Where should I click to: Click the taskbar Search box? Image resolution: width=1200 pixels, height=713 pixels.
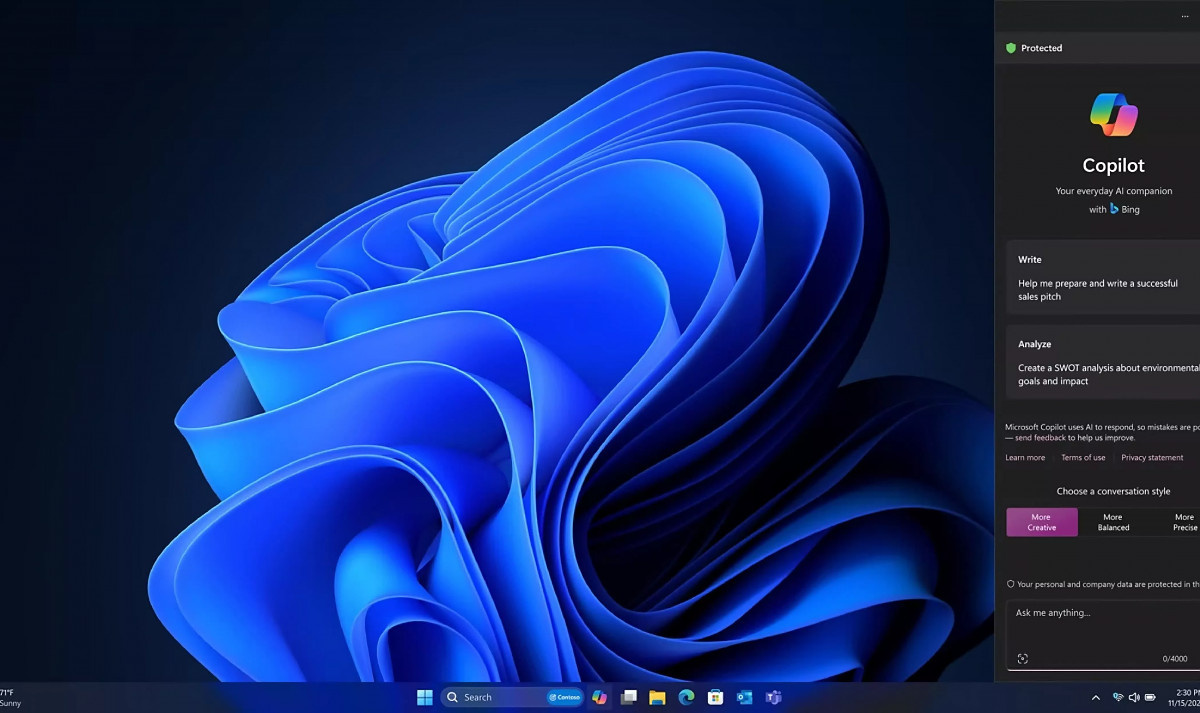[512, 697]
